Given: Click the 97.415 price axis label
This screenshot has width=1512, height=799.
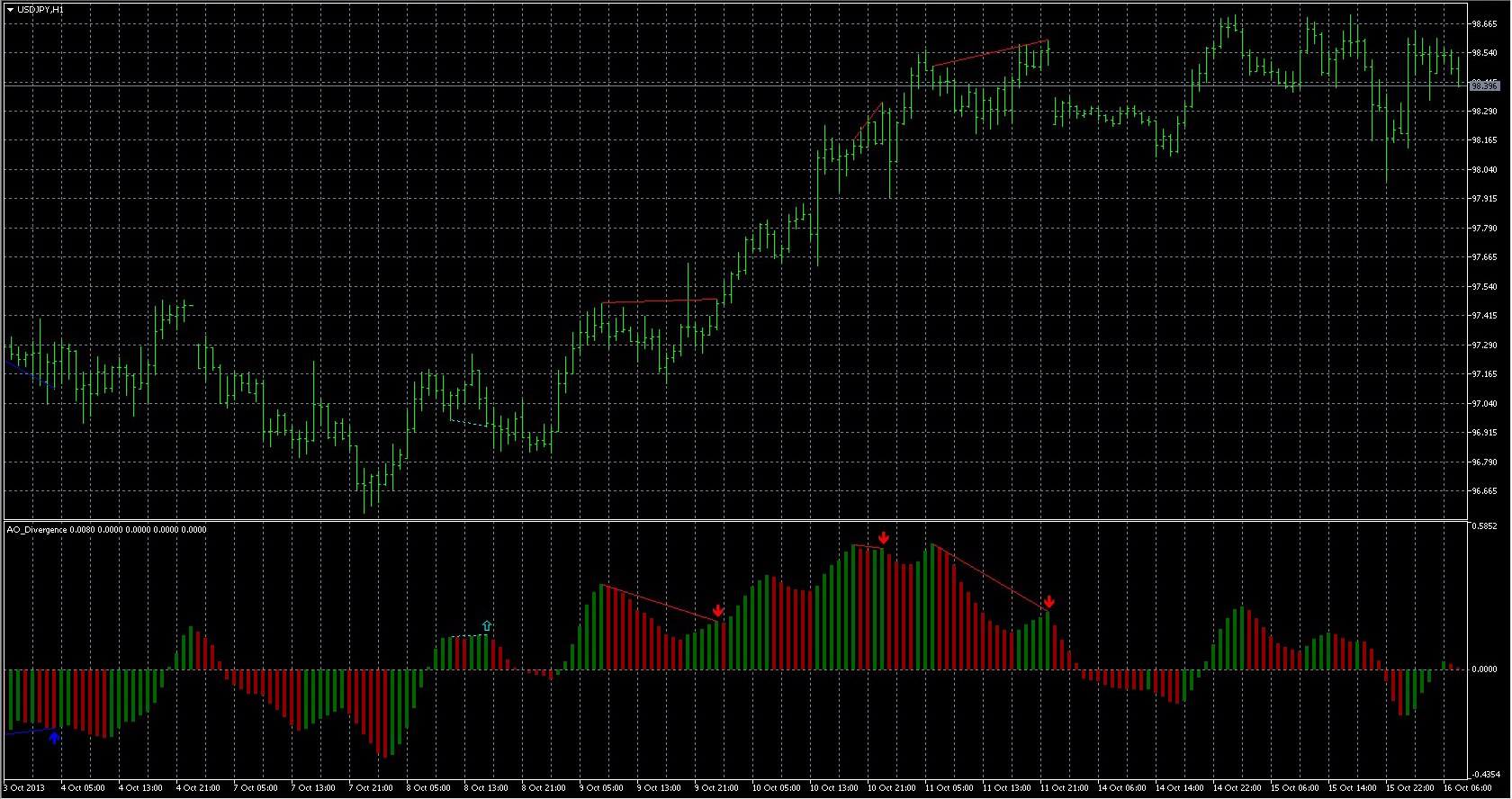Looking at the screenshot, I should pos(1484,316).
